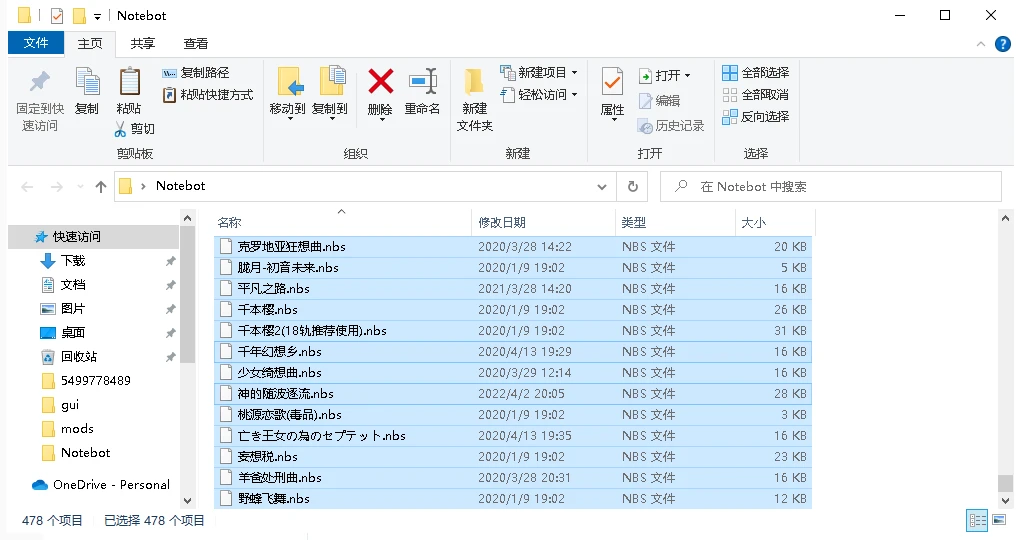Refresh the Notebot folder view

click(632, 187)
